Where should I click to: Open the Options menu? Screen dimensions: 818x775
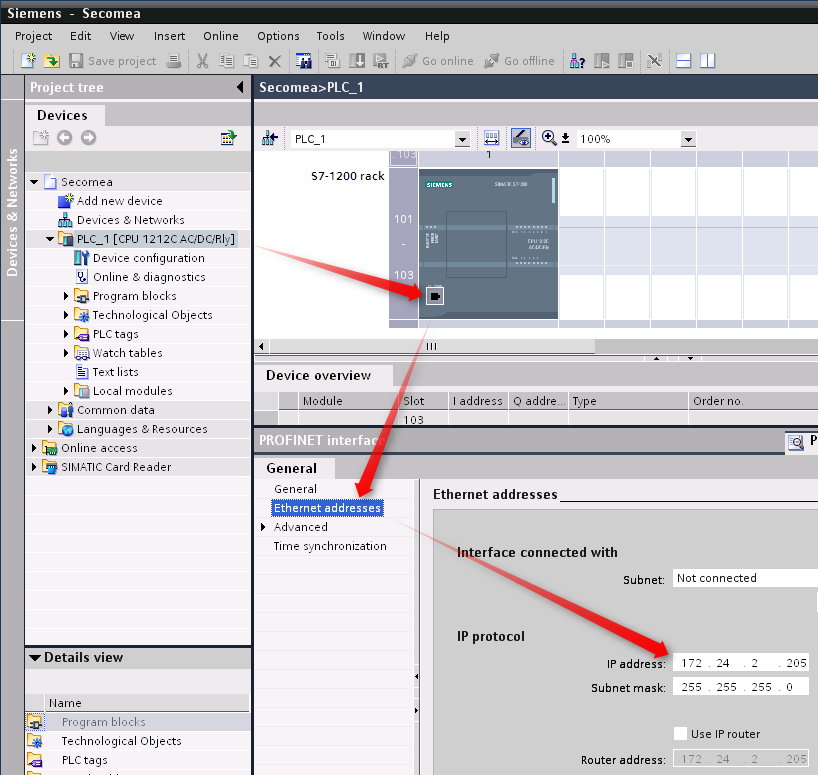pyautogui.click(x=278, y=36)
